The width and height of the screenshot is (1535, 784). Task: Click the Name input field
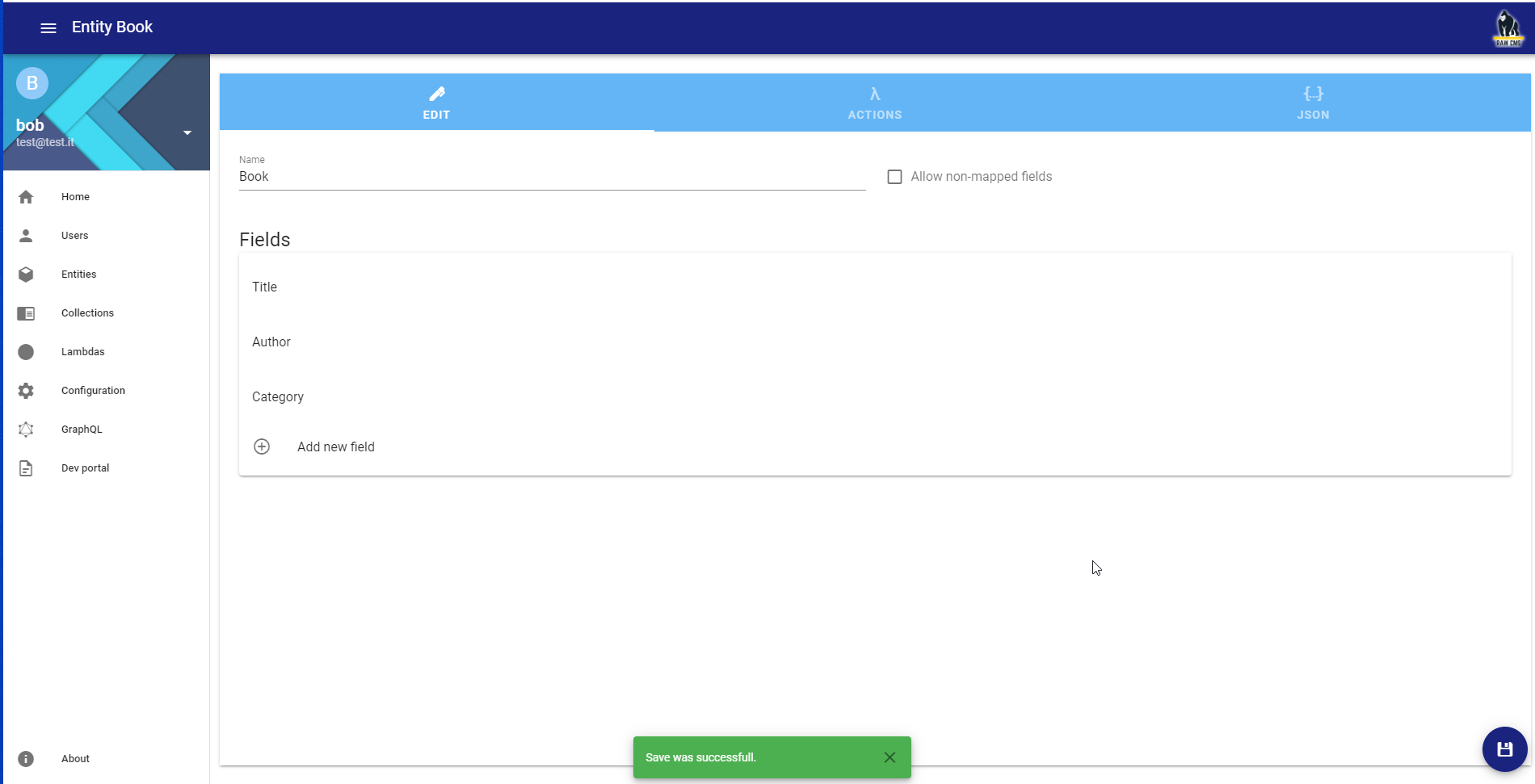click(553, 177)
